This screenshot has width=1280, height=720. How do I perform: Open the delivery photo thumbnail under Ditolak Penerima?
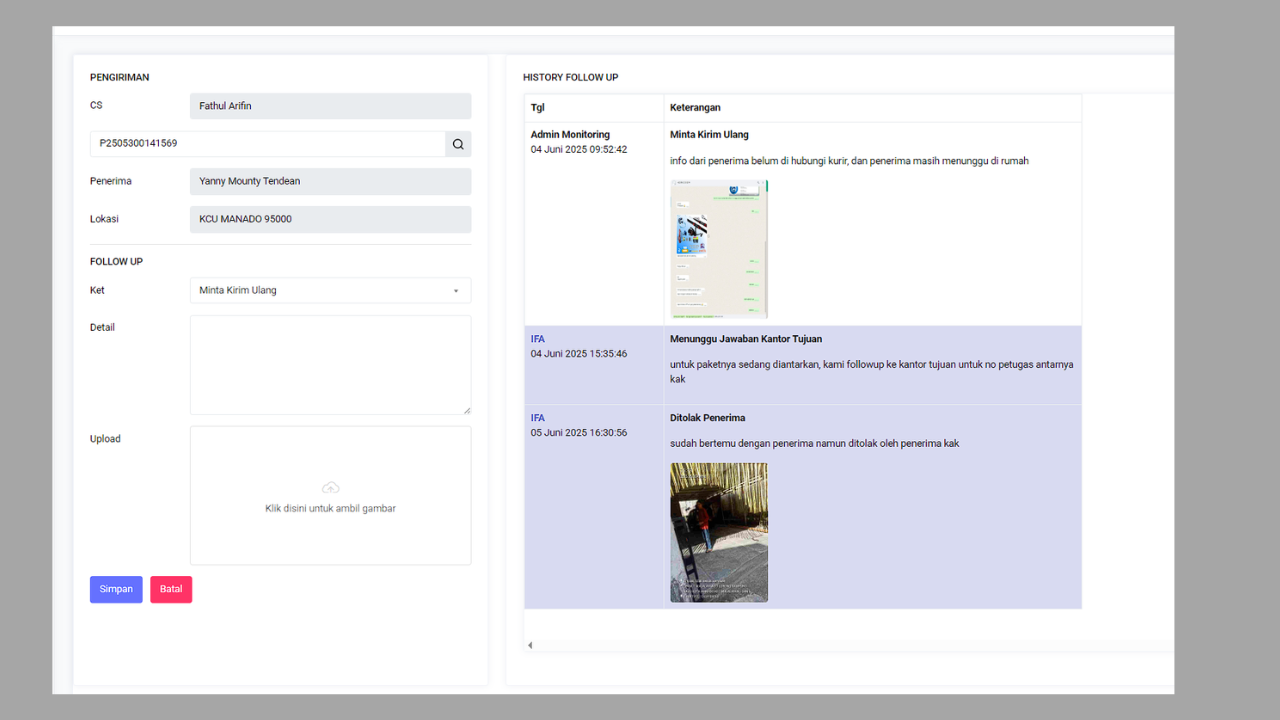pos(719,532)
